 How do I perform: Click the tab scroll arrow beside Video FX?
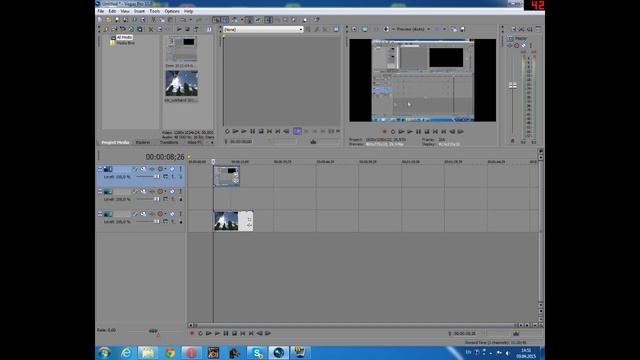click(x=212, y=142)
